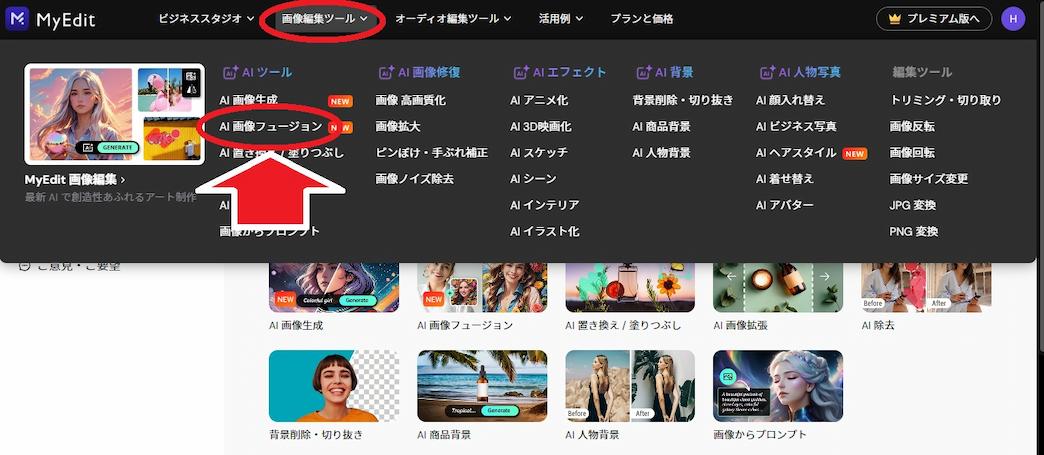Click the プレミアム版へ upgrade button

click(934, 19)
